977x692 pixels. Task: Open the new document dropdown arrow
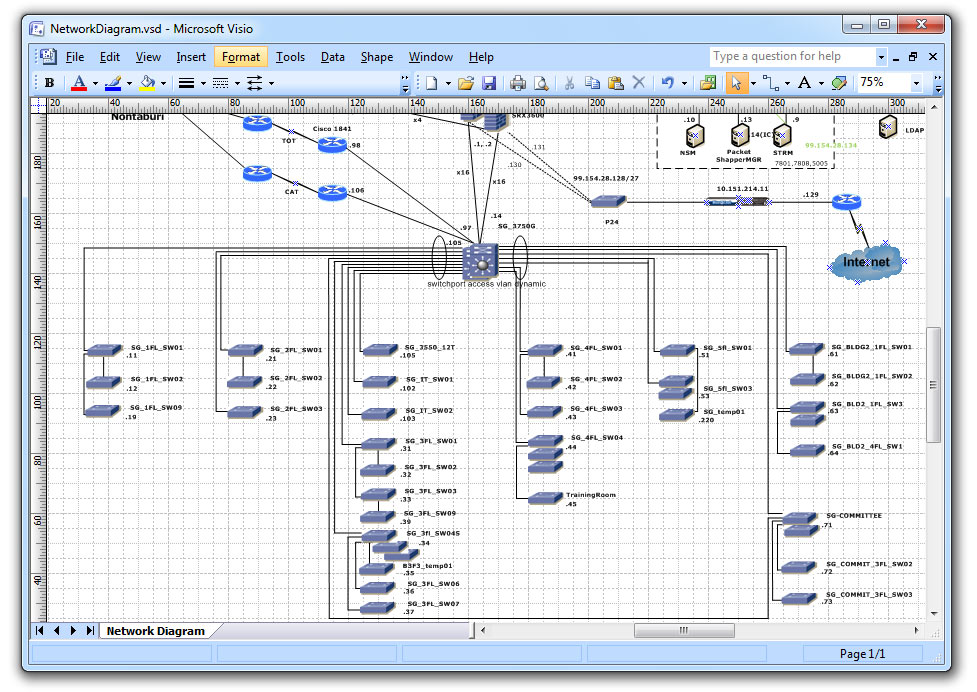448,83
